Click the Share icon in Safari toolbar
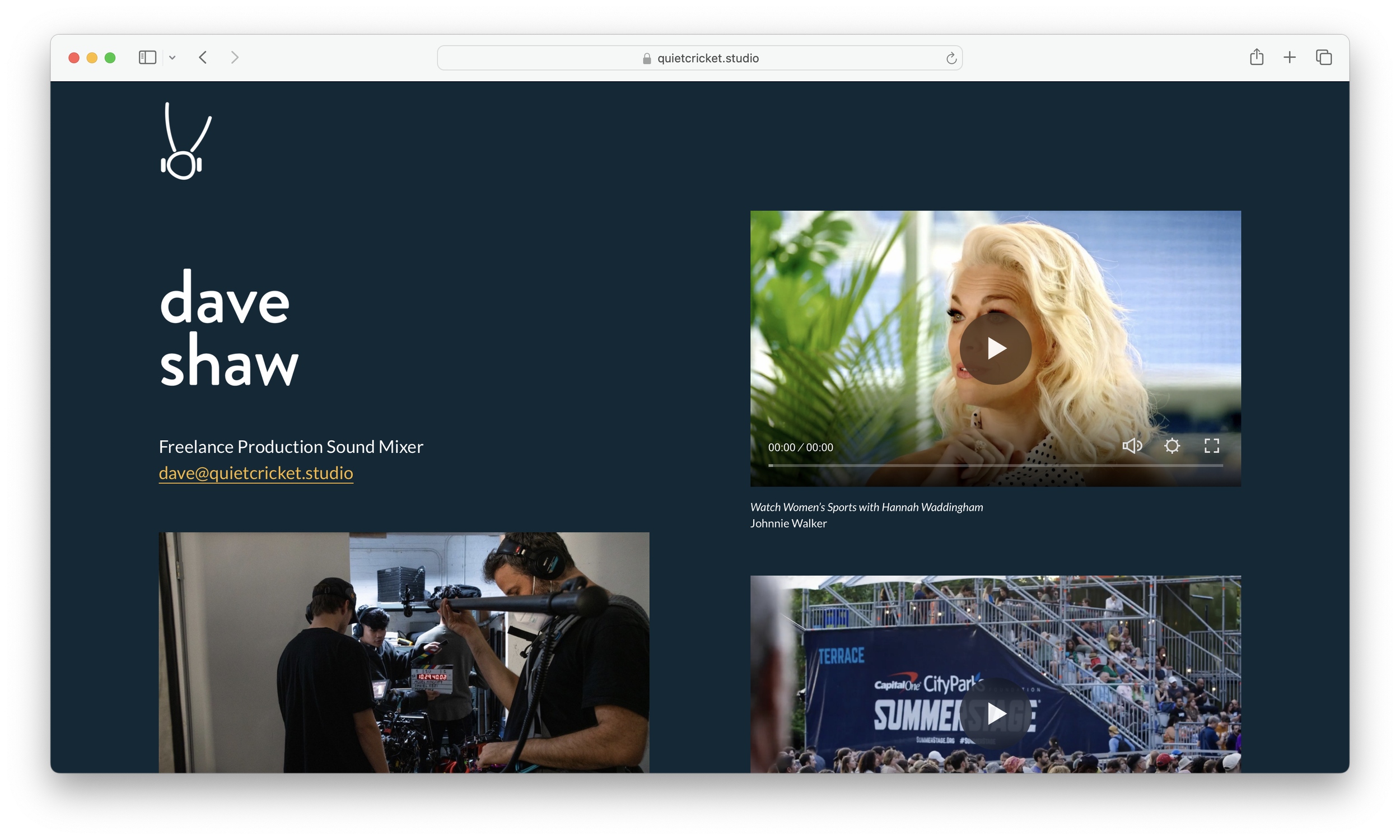This screenshot has width=1400, height=840. (x=1257, y=57)
